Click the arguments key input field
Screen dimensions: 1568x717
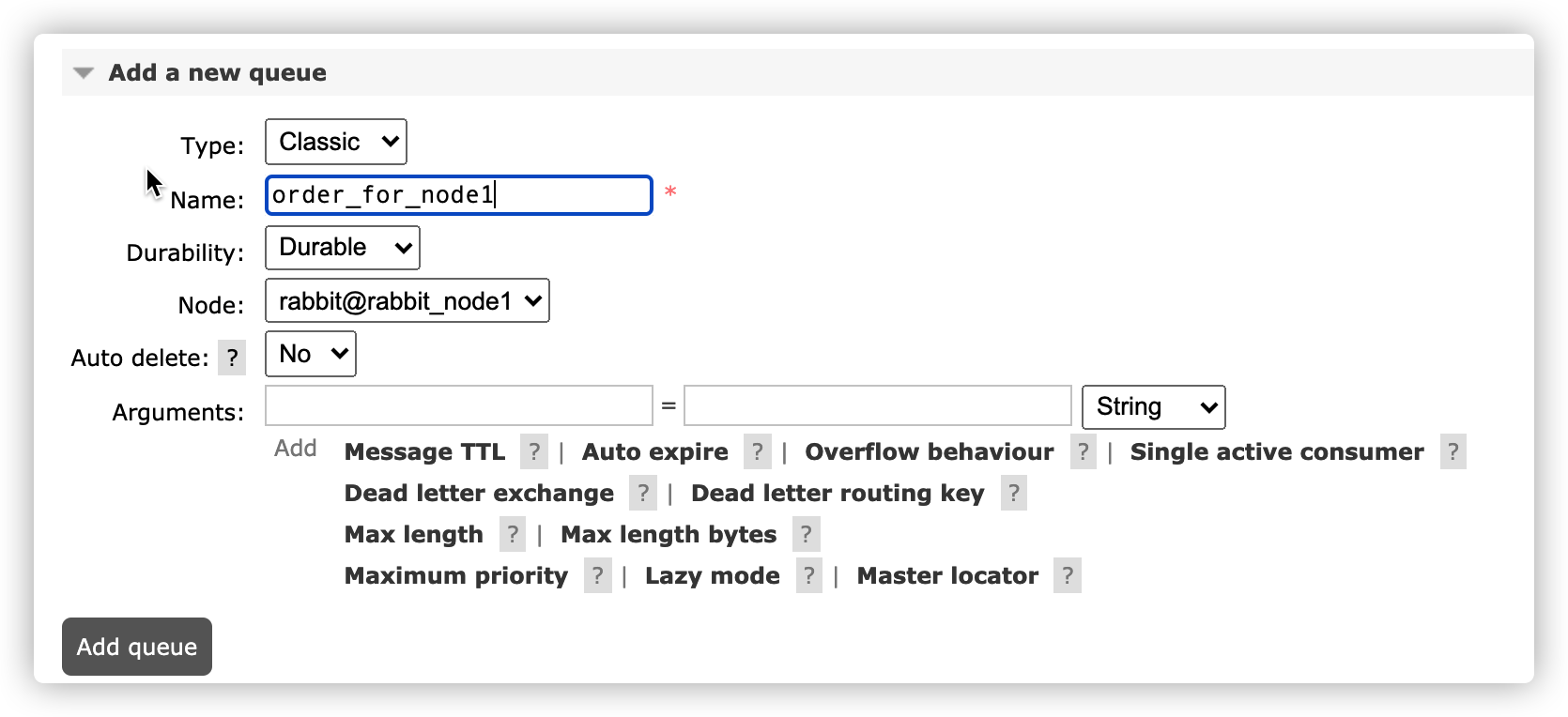(x=458, y=406)
